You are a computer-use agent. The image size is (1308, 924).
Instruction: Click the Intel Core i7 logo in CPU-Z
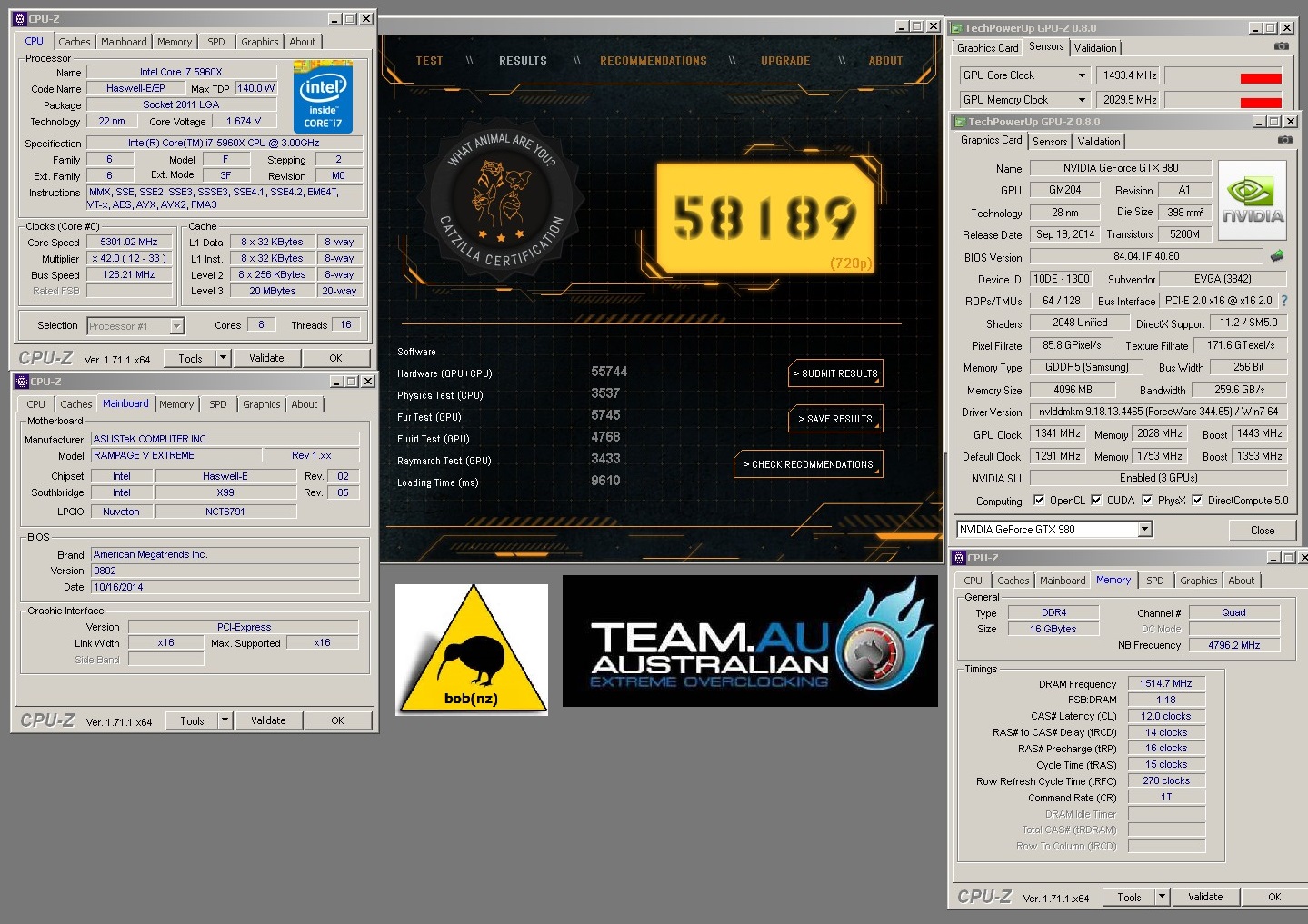tap(324, 97)
